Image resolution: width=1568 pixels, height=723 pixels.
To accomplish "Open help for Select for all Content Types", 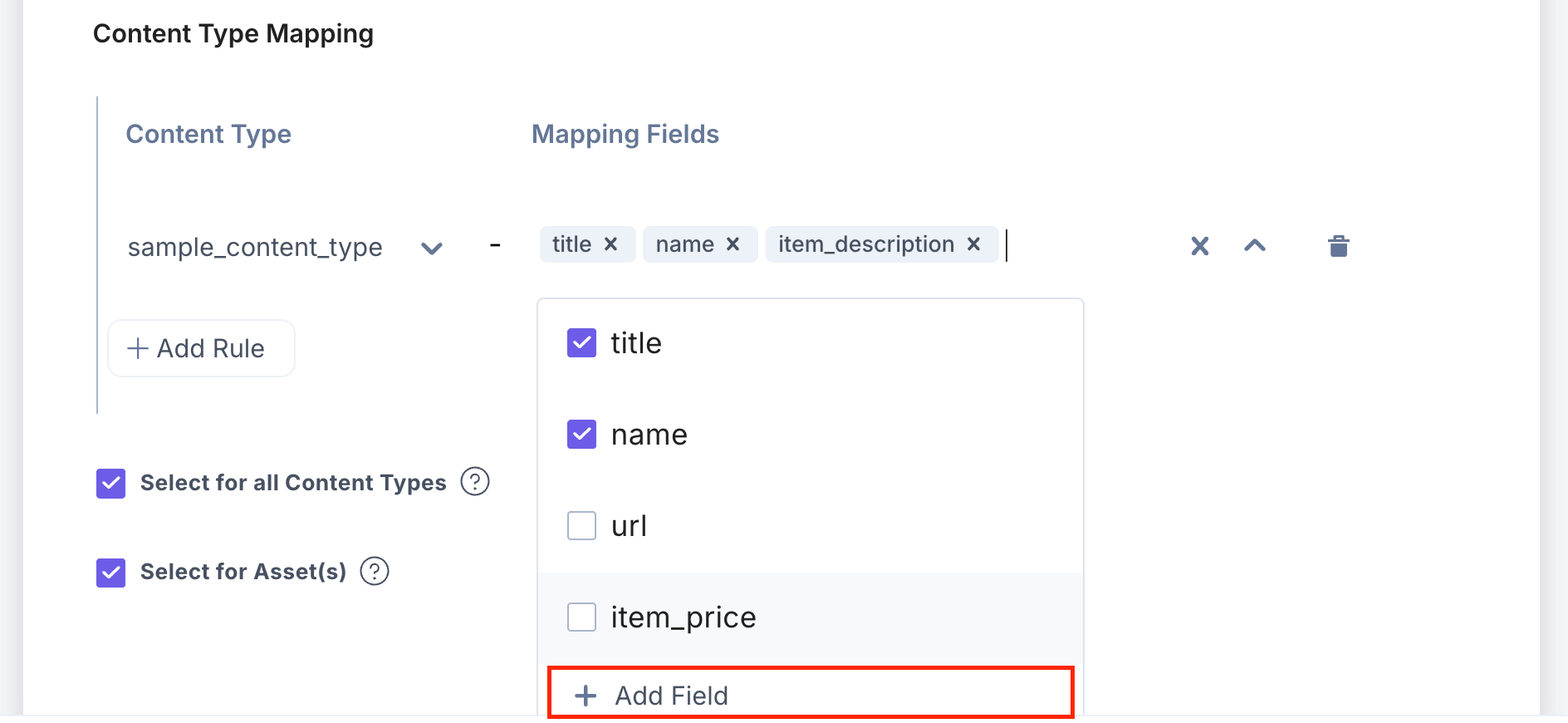I will pyautogui.click(x=475, y=482).
